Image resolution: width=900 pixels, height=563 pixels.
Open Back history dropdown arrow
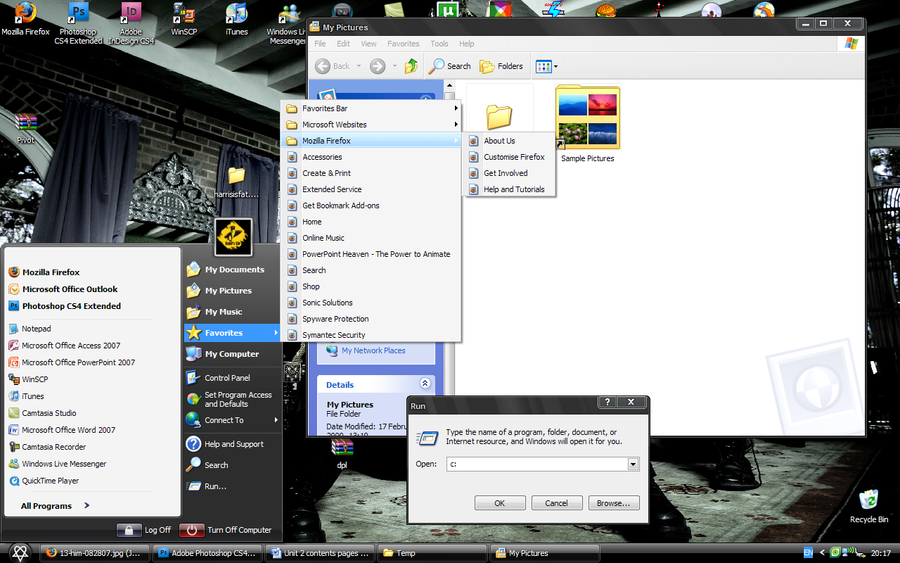[359, 66]
